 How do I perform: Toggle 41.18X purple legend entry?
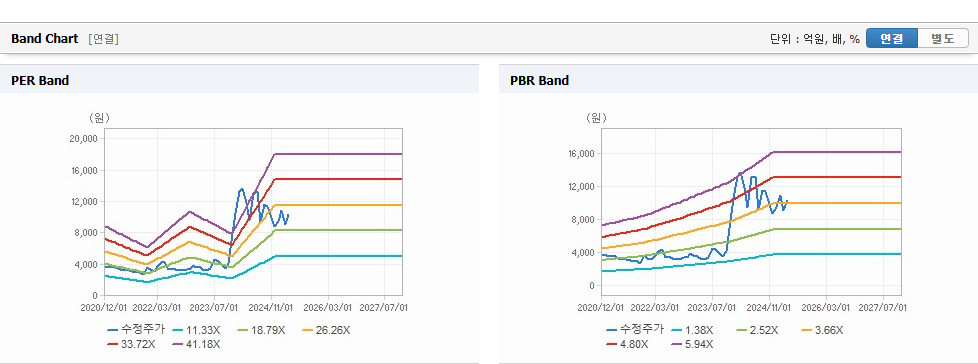pyautogui.click(x=198, y=343)
